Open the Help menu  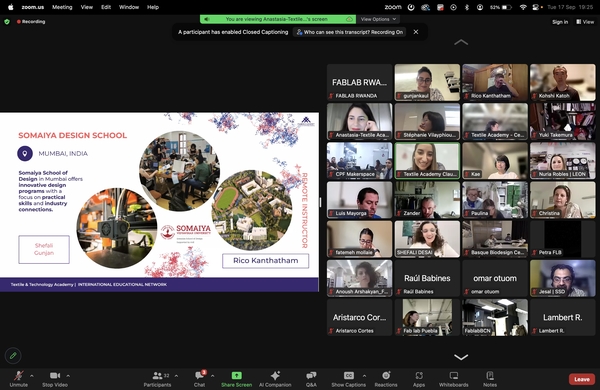tap(153, 7)
